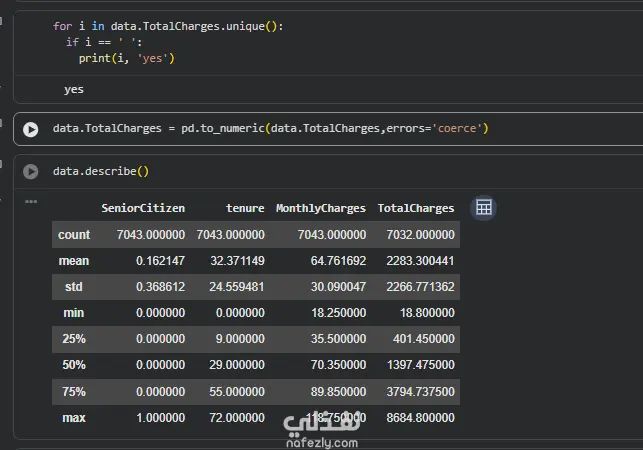Click SeniorCitizen std value 0.368612

pos(160,287)
